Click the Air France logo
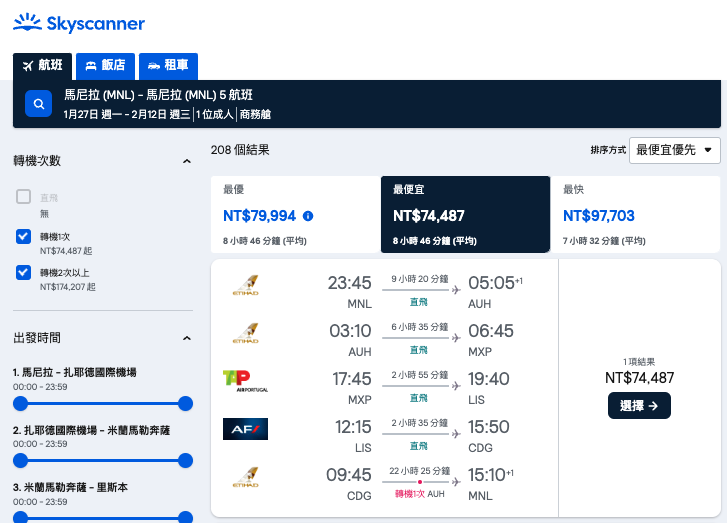Screen dimensions: 727x523 pyautogui.click(x=245, y=429)
